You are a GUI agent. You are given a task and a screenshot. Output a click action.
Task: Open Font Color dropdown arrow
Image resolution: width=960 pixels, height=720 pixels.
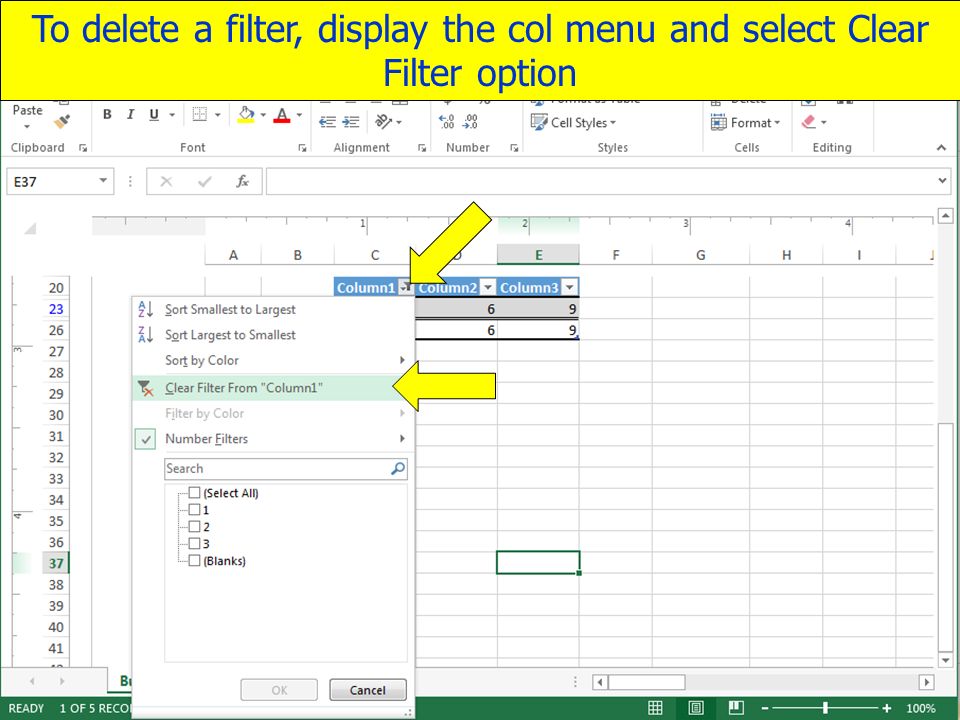299,114
